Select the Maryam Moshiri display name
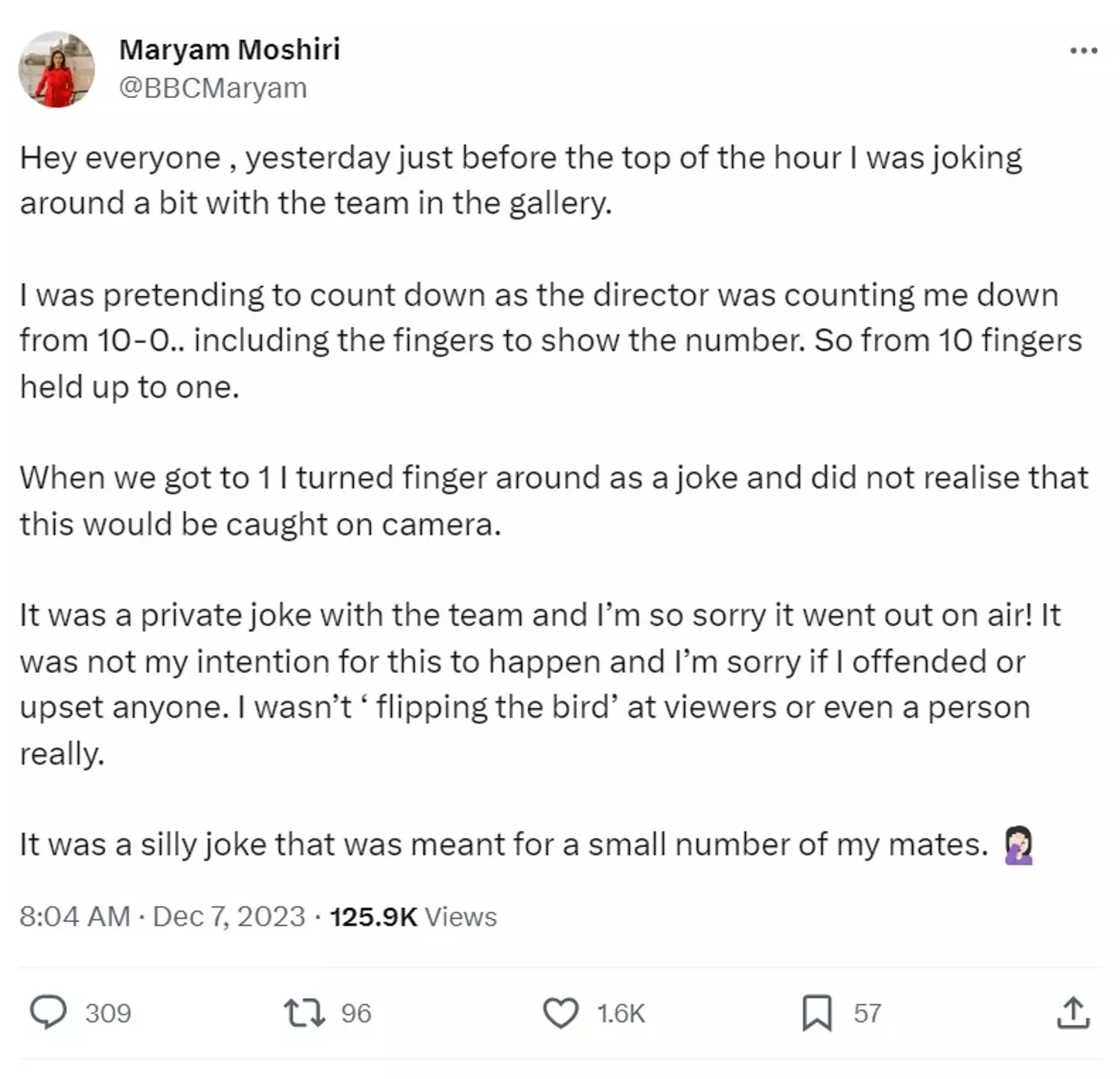 click(230, 48)
